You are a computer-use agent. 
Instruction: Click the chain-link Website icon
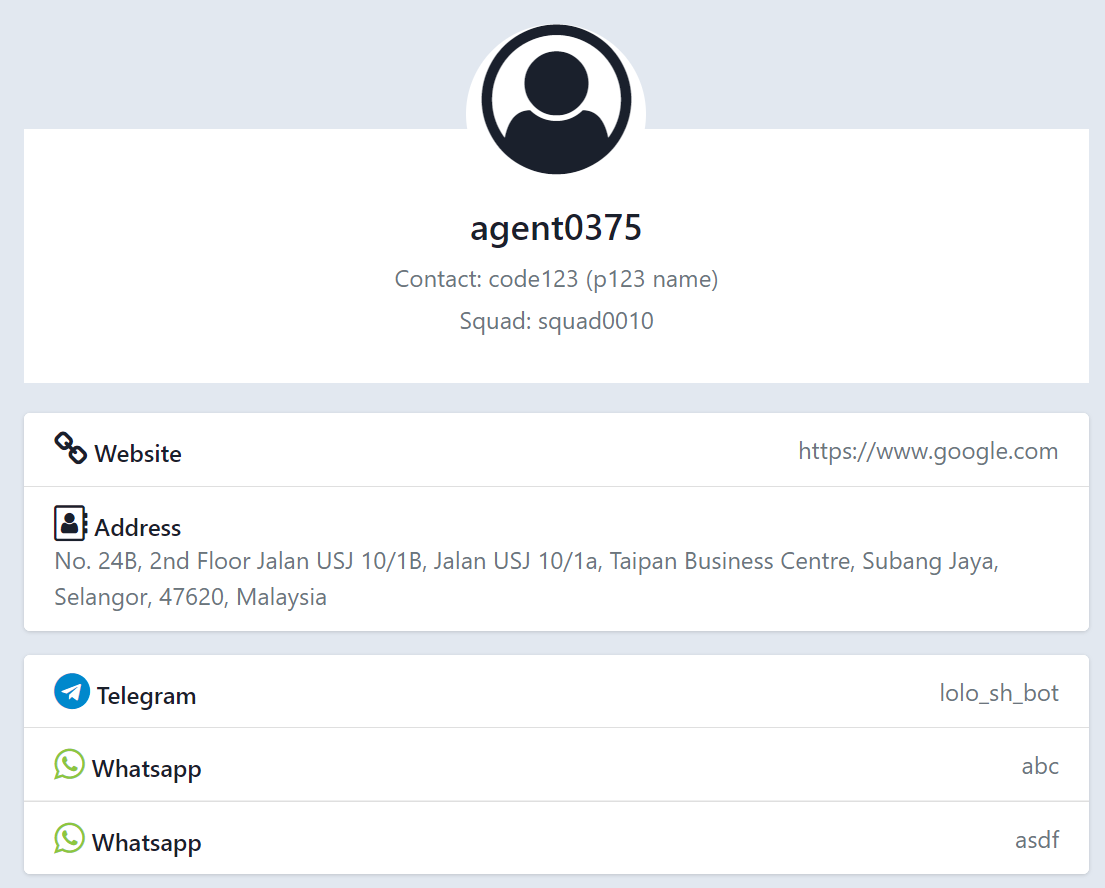(70, 449)
